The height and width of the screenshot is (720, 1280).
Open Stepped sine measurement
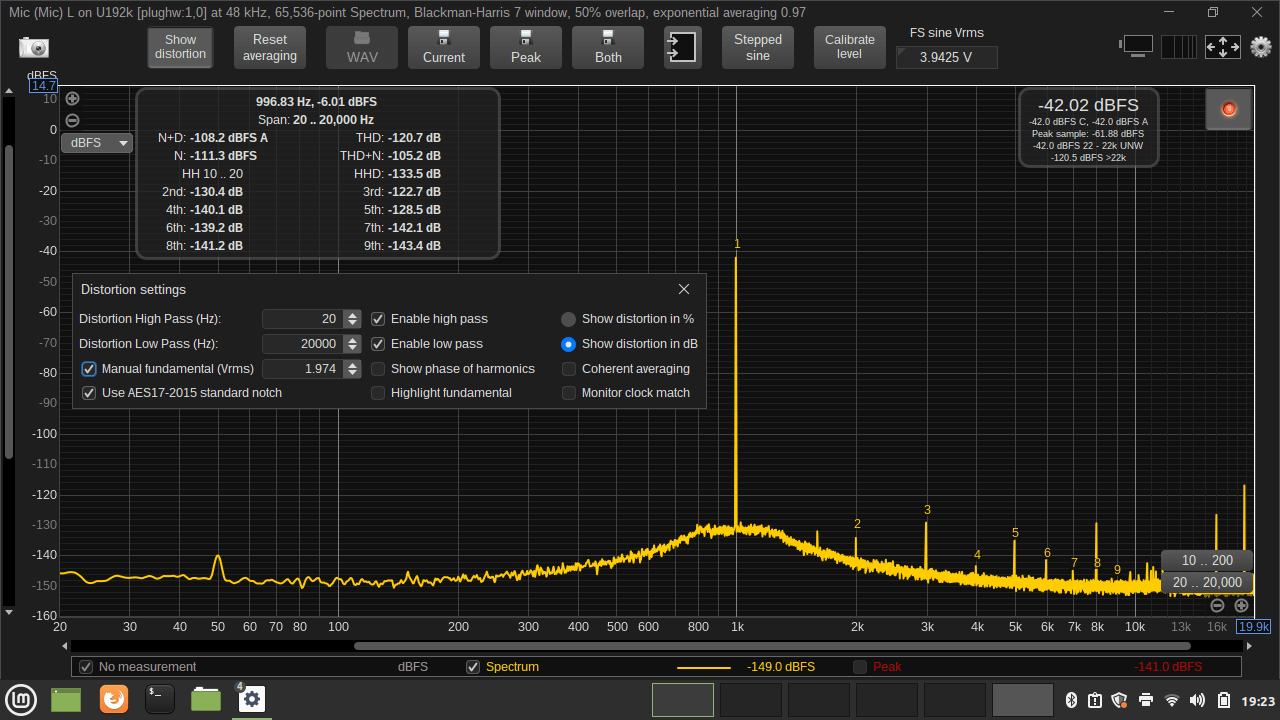click(758, 47)
